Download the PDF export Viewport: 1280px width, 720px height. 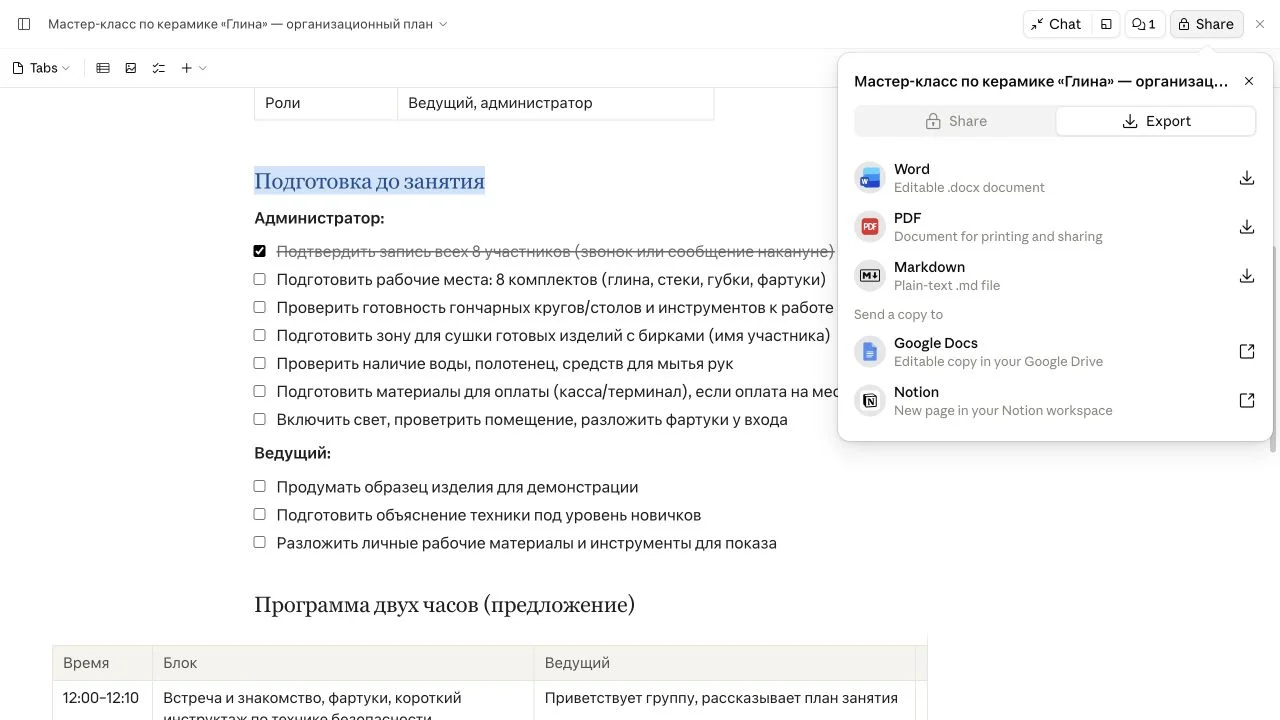1247,227
